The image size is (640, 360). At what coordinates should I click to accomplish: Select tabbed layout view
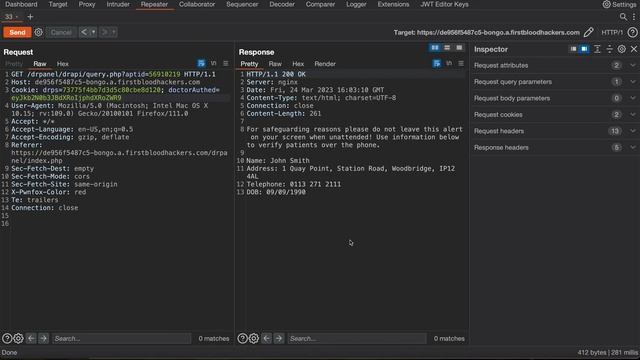(x=459, y=48)
